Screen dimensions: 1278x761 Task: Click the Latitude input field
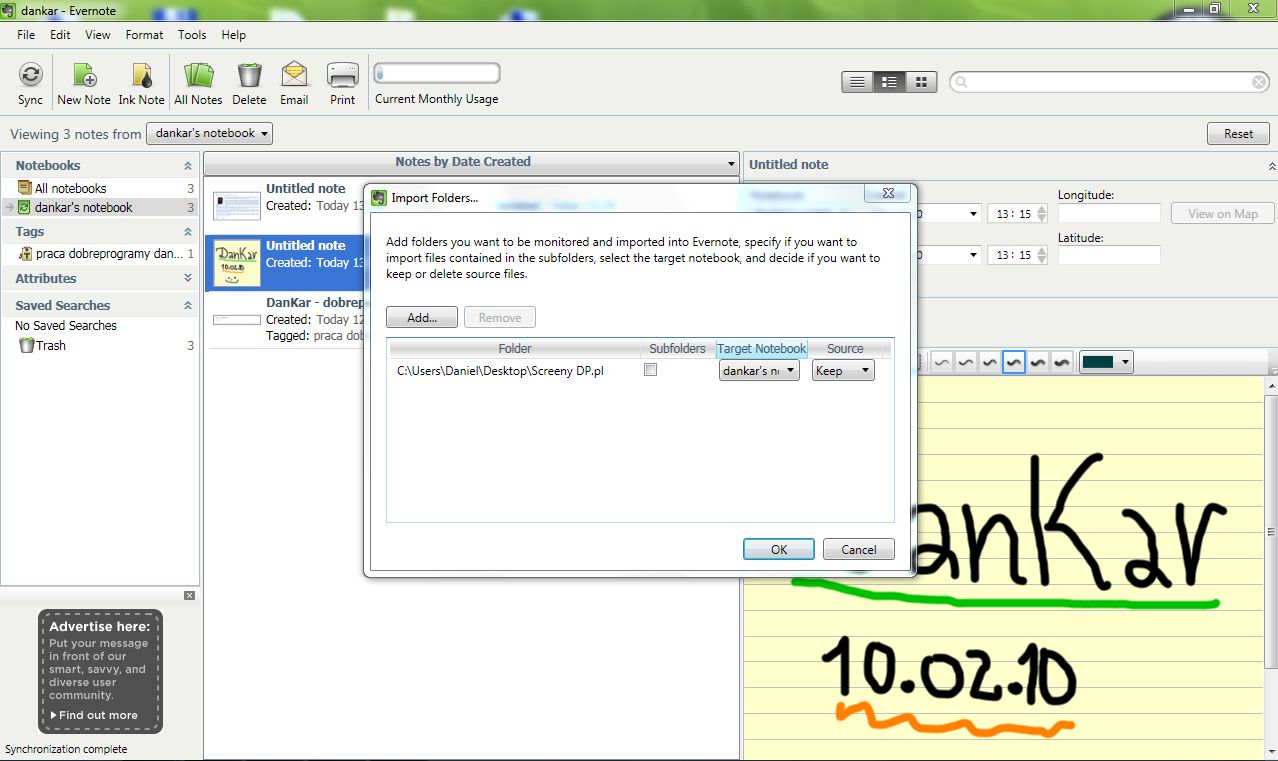coord(1109,255)
